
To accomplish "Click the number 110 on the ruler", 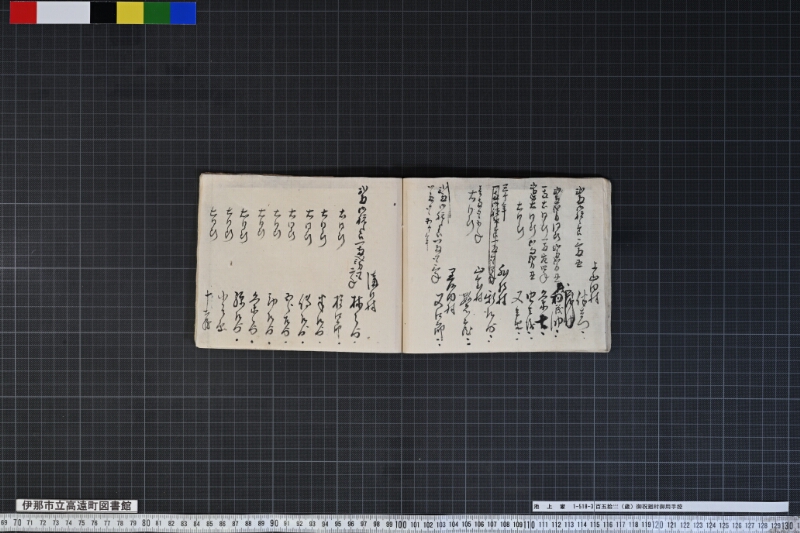I will [x=530, y=524].
